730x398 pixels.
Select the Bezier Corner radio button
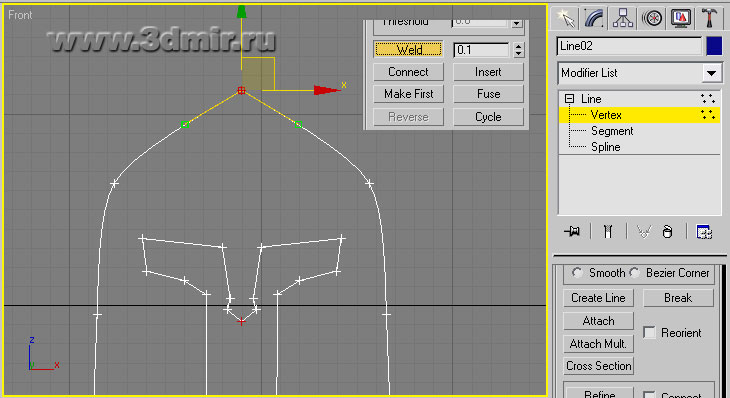[x=634, y=273]
